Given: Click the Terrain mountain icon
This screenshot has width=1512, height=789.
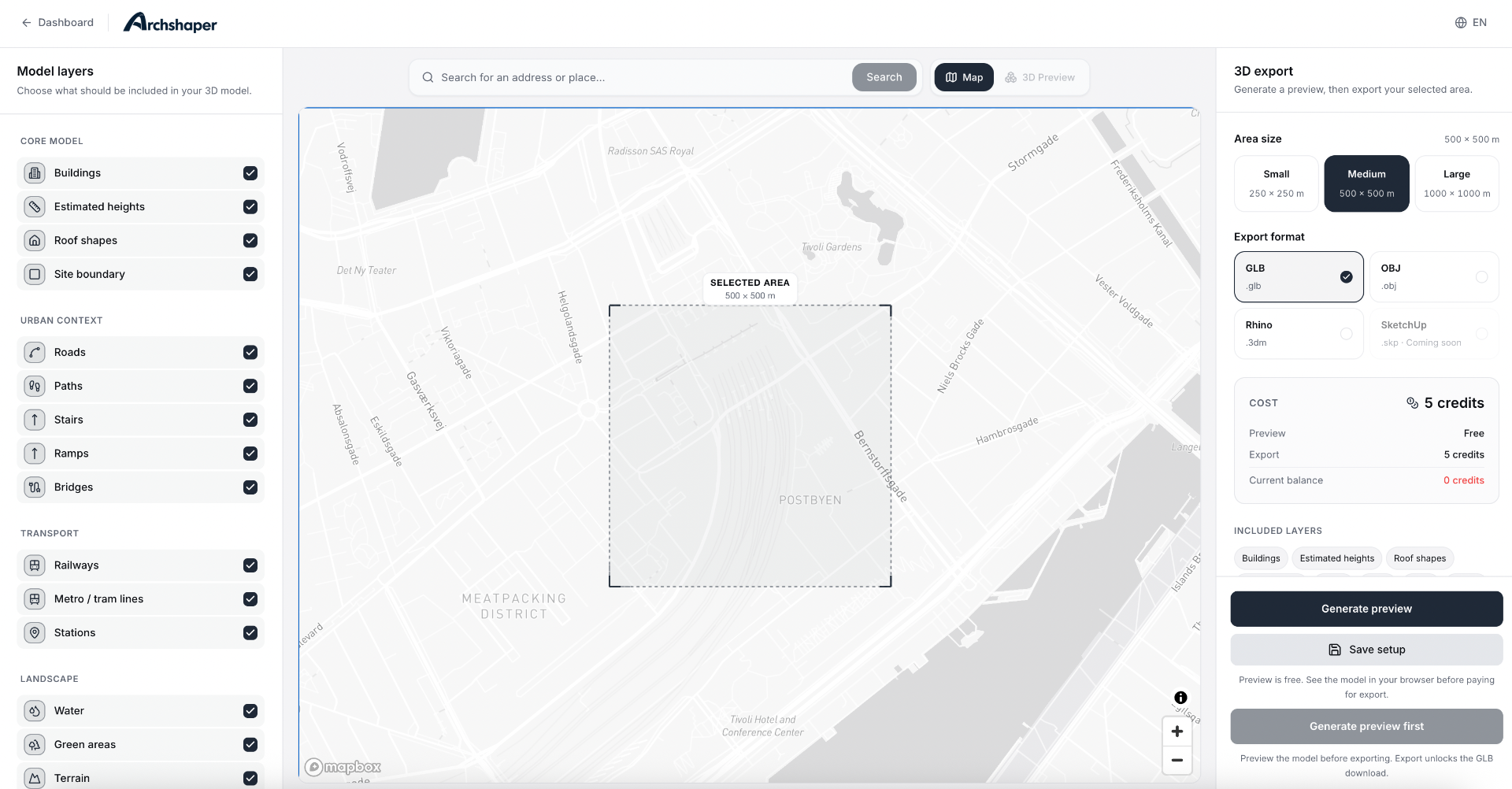Looking at the screenshot, I should coord(35,778).
